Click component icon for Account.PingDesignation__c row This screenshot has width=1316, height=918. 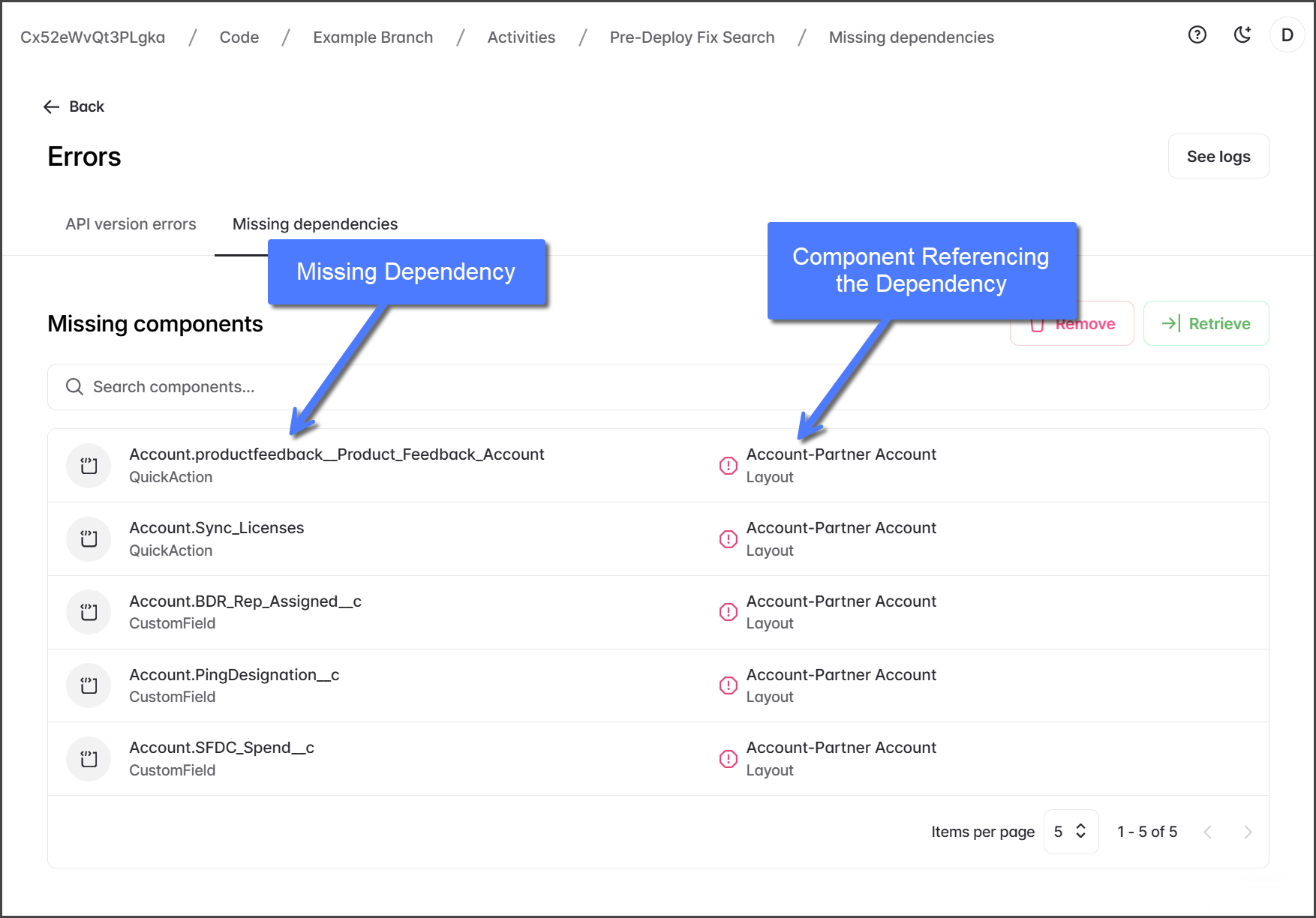[x=89, y=685]
